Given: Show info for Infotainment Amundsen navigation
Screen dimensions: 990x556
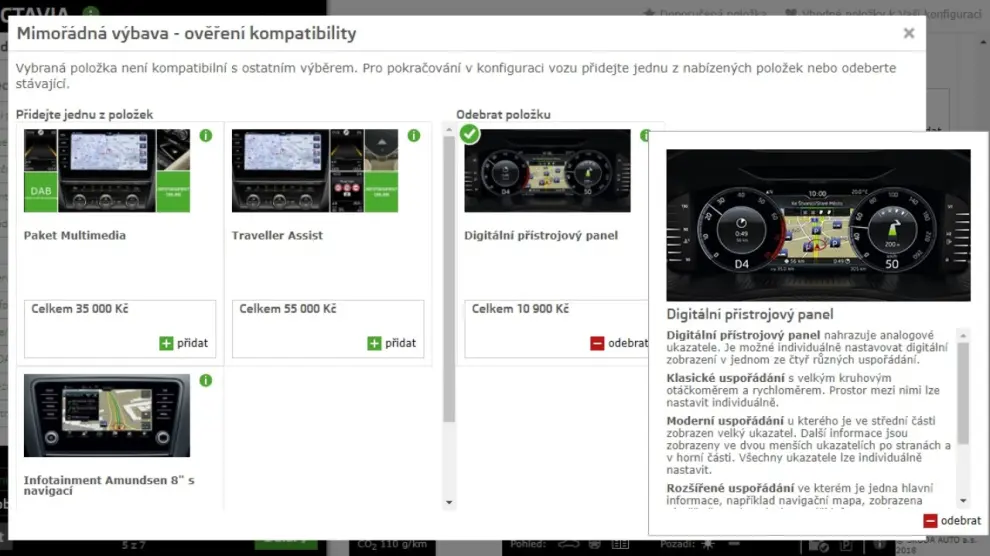Looking at the screenshot, I should 206,381.
